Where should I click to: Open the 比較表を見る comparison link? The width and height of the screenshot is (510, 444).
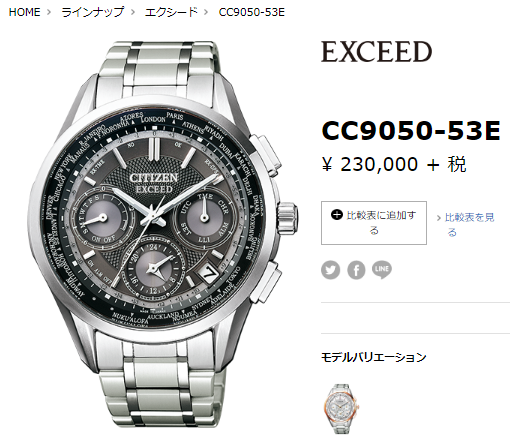tap(469, 224)
